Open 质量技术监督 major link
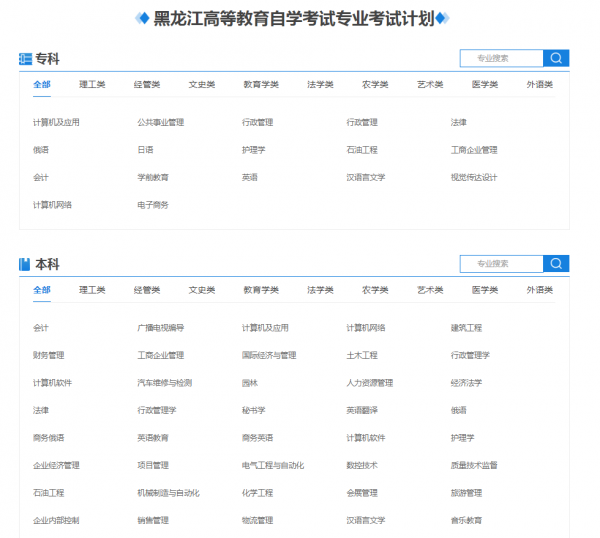Viewport: 600px width, 538px height. (474, 466)
